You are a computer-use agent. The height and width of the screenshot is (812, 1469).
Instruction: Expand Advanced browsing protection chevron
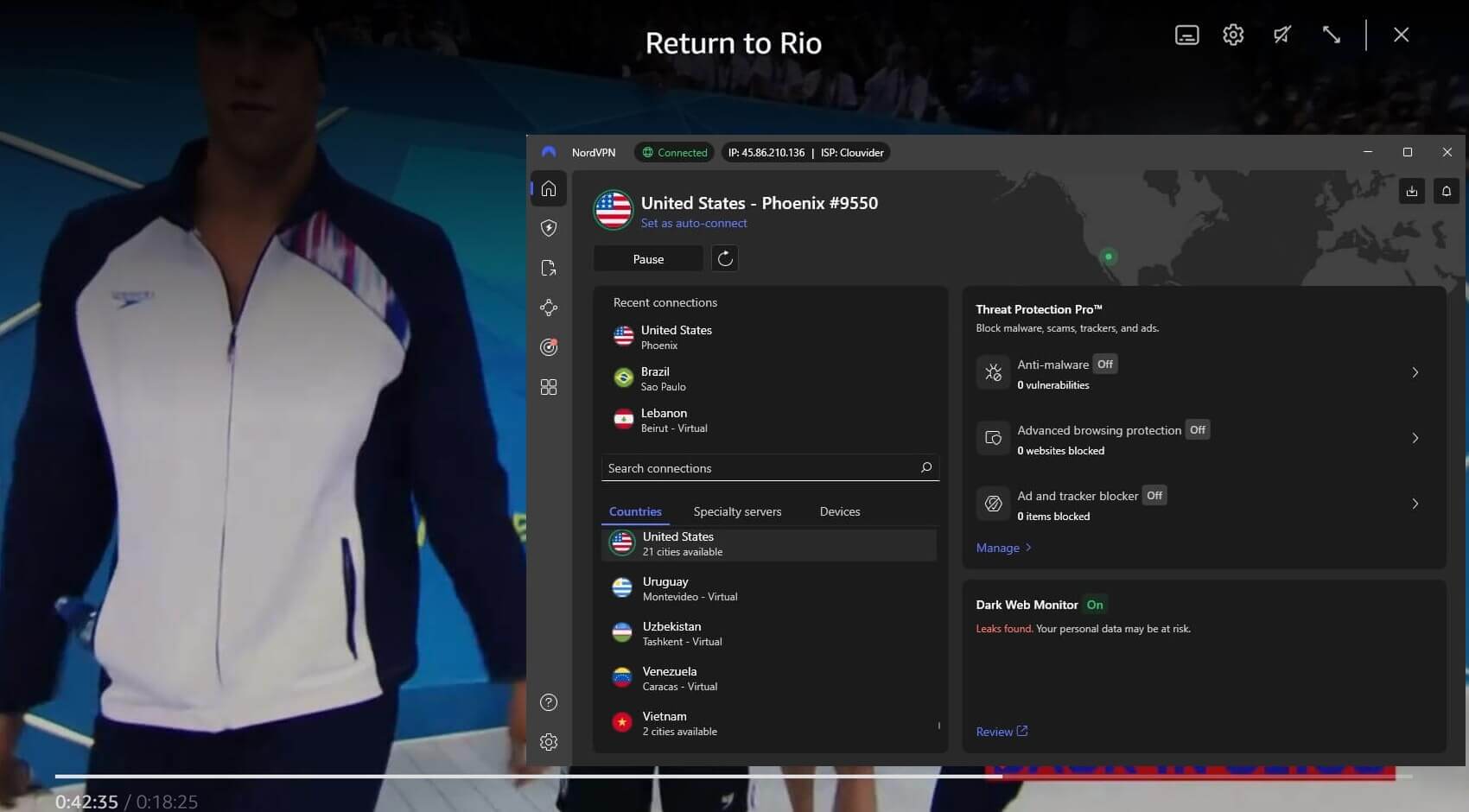pyautogui.click(x=1415, y=439)
